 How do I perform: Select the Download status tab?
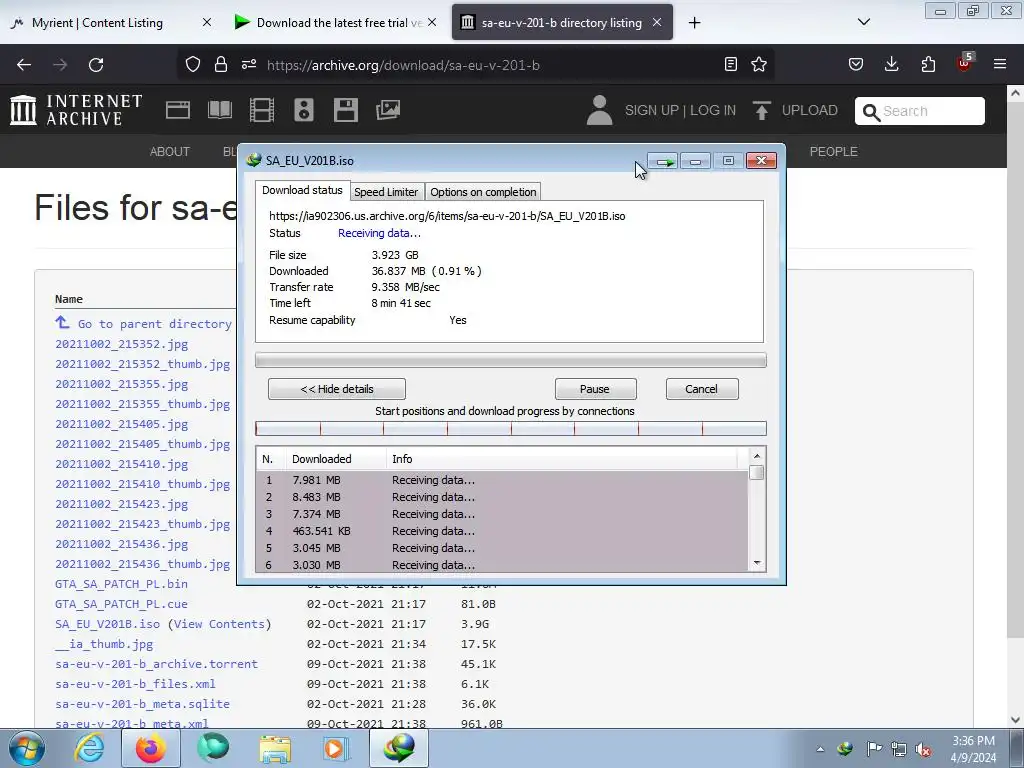point(302,190)
